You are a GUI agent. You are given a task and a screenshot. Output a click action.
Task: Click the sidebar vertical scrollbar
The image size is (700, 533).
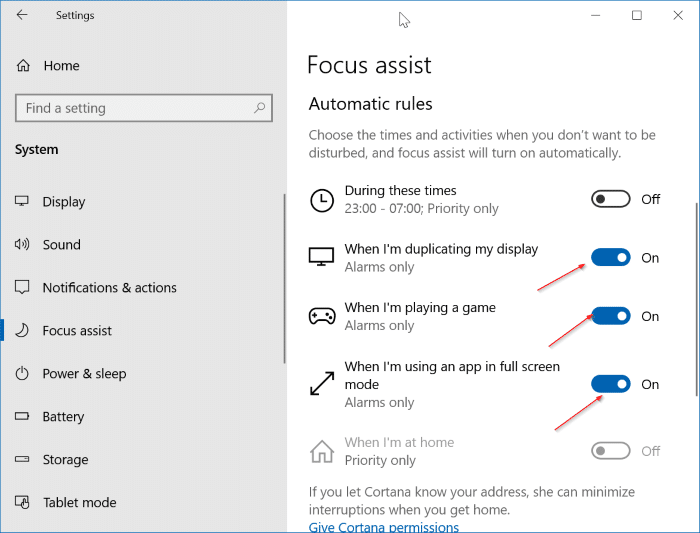tap(284, 279)
